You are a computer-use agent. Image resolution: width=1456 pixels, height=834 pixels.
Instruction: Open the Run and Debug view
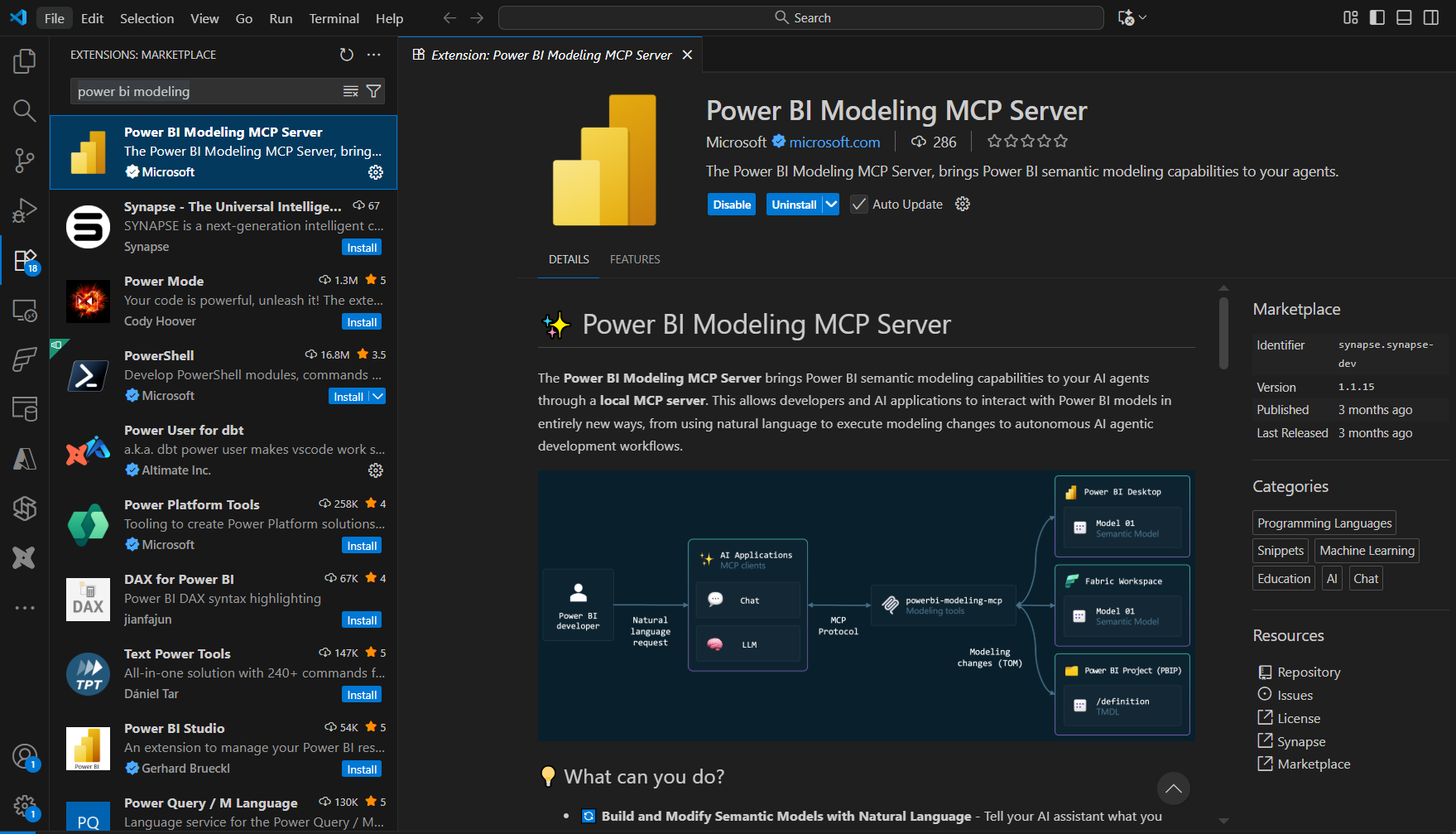pos(25,210)
